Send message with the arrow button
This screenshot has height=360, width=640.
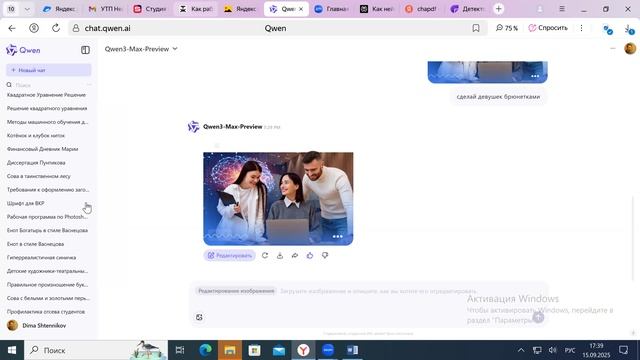tap(538, 317)
